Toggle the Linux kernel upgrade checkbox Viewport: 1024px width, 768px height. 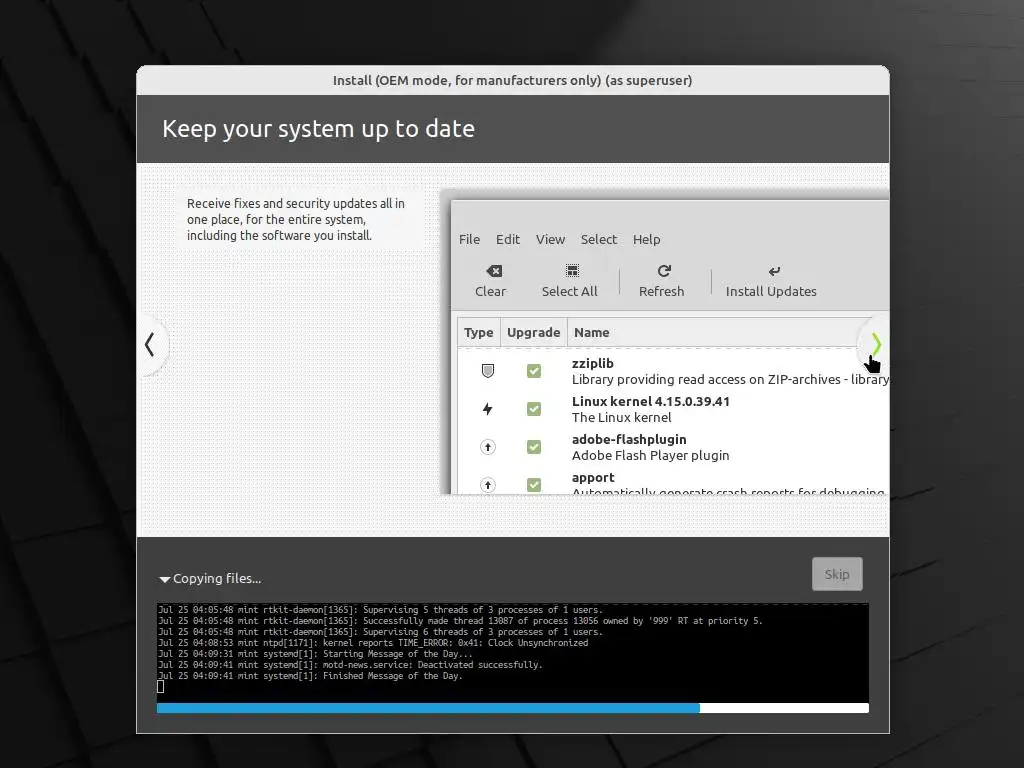tap(534, 409)
